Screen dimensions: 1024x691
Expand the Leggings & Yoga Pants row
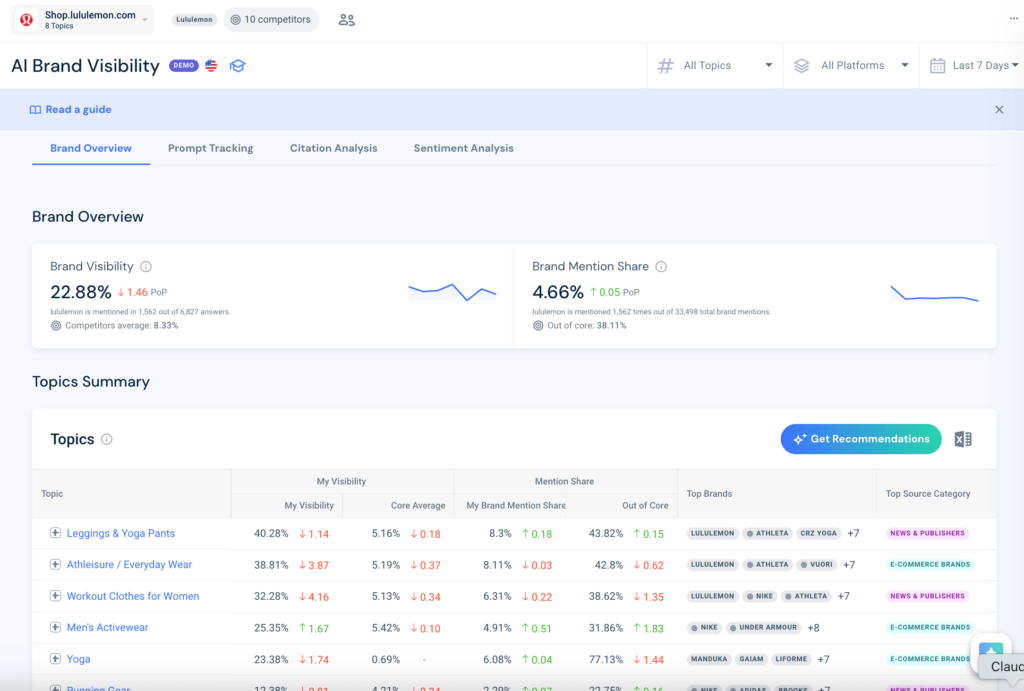point(56,533)
